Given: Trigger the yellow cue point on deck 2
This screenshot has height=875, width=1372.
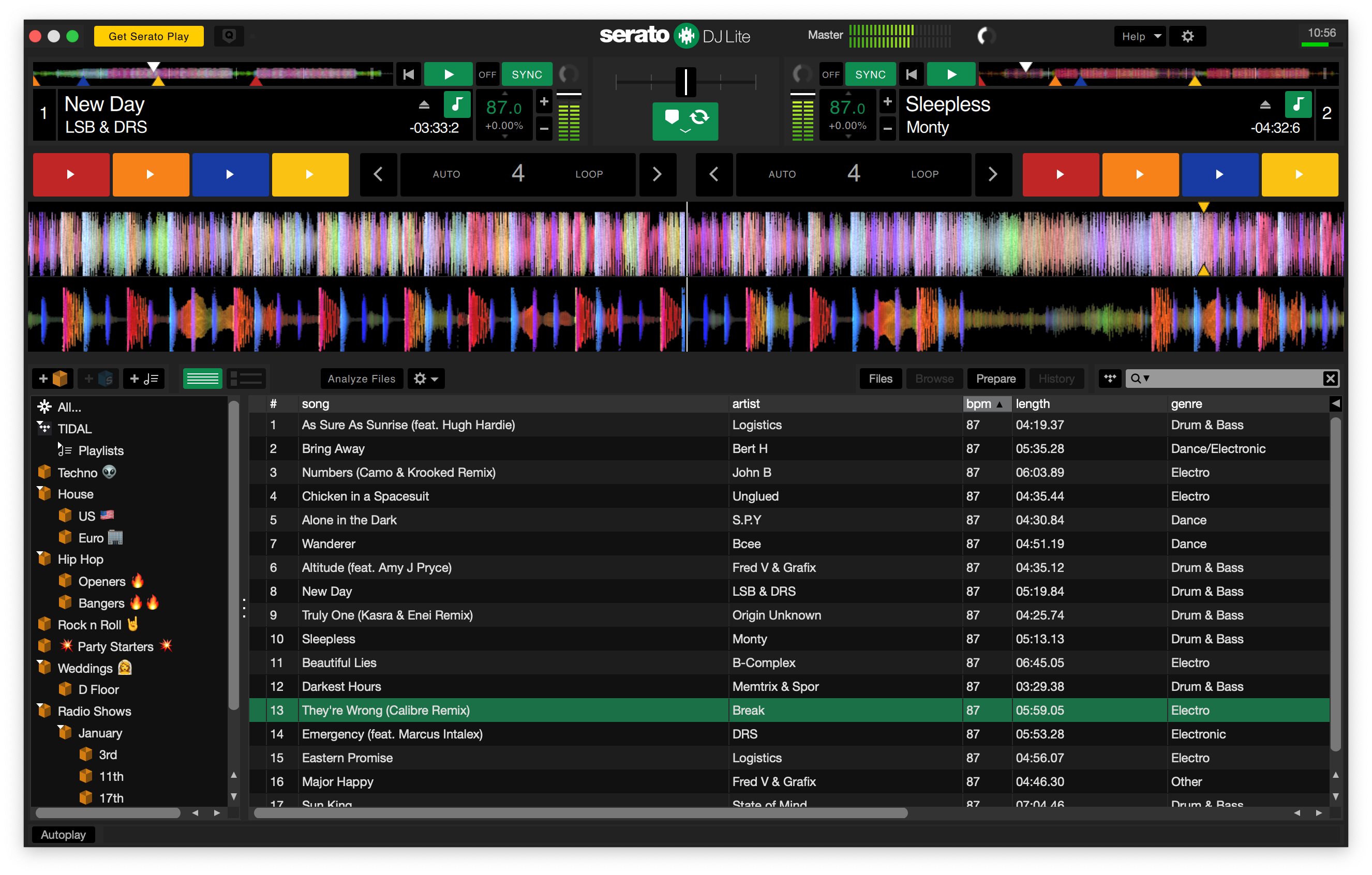Looking at the screenshot, I should click(x=1299, y=174).
